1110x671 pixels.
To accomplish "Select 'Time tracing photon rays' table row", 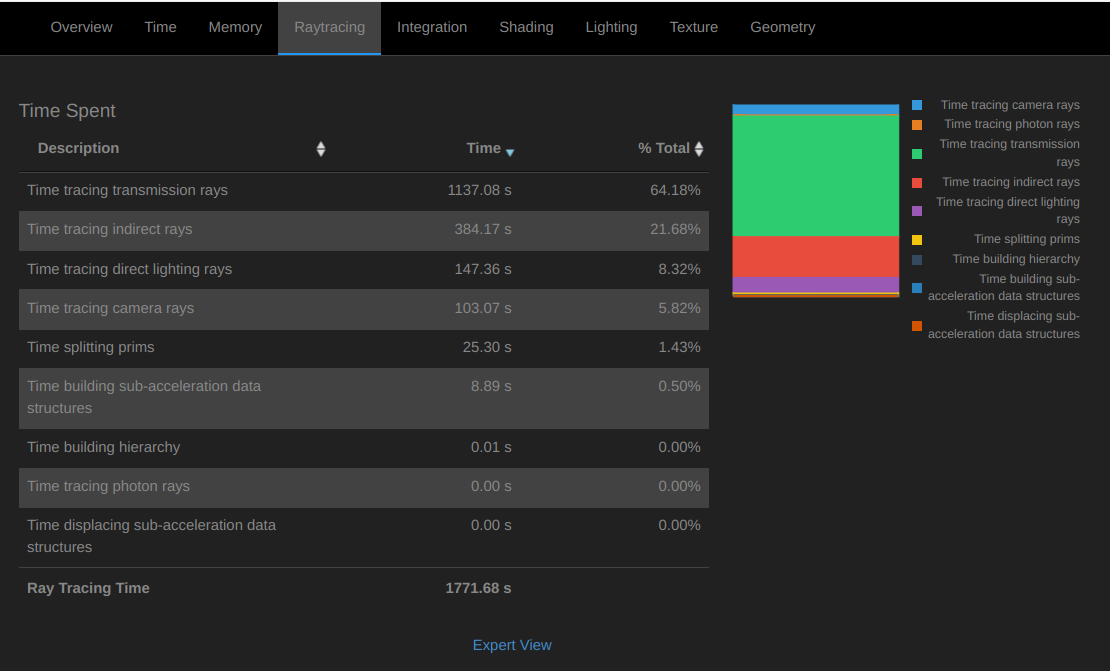I will (364, 487).
